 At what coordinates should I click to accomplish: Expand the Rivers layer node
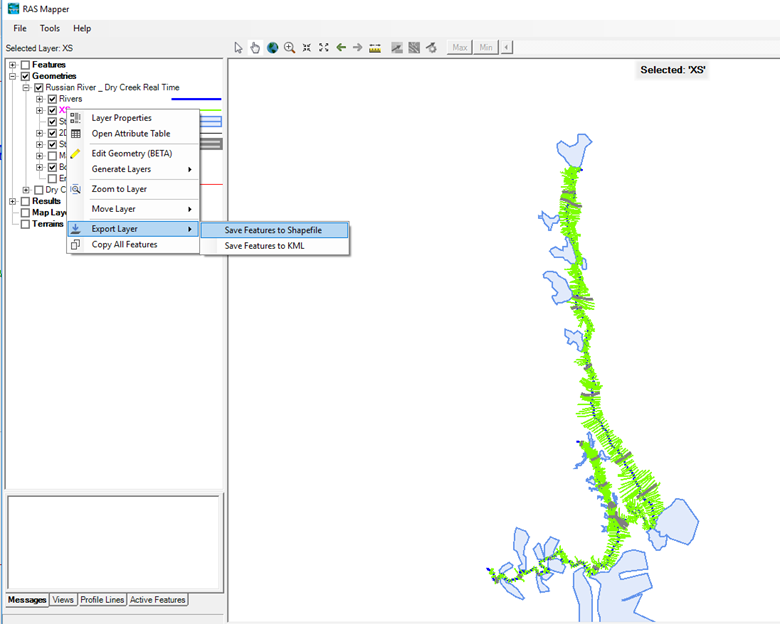tap(39, 99)
